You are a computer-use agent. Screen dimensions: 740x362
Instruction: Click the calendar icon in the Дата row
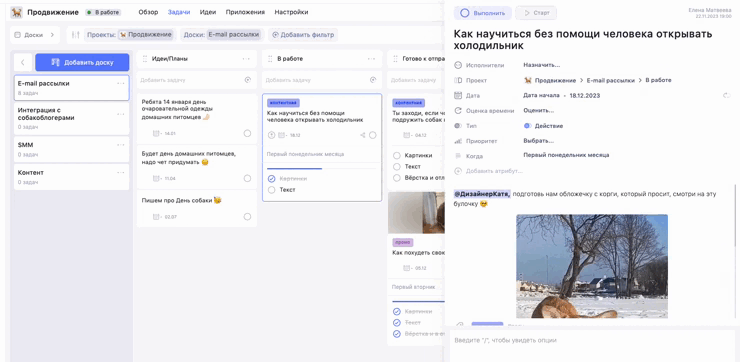[x=457, y=95]
